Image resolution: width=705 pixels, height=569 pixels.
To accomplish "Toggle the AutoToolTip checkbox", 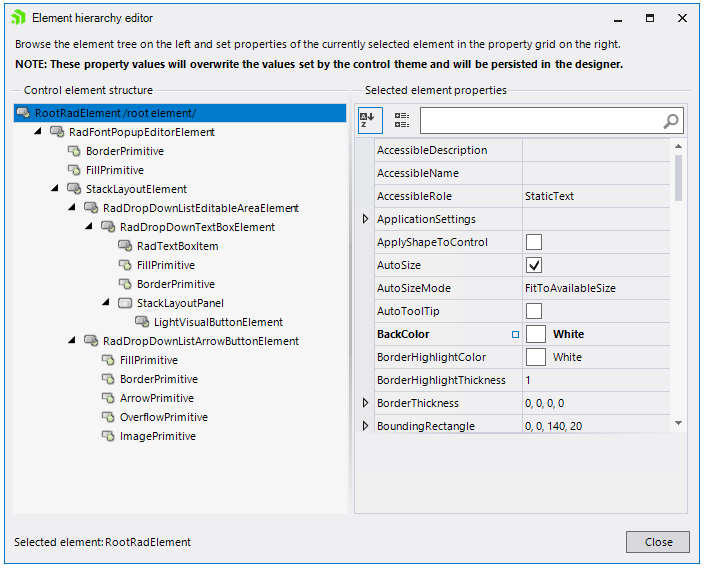I will 534,311.
